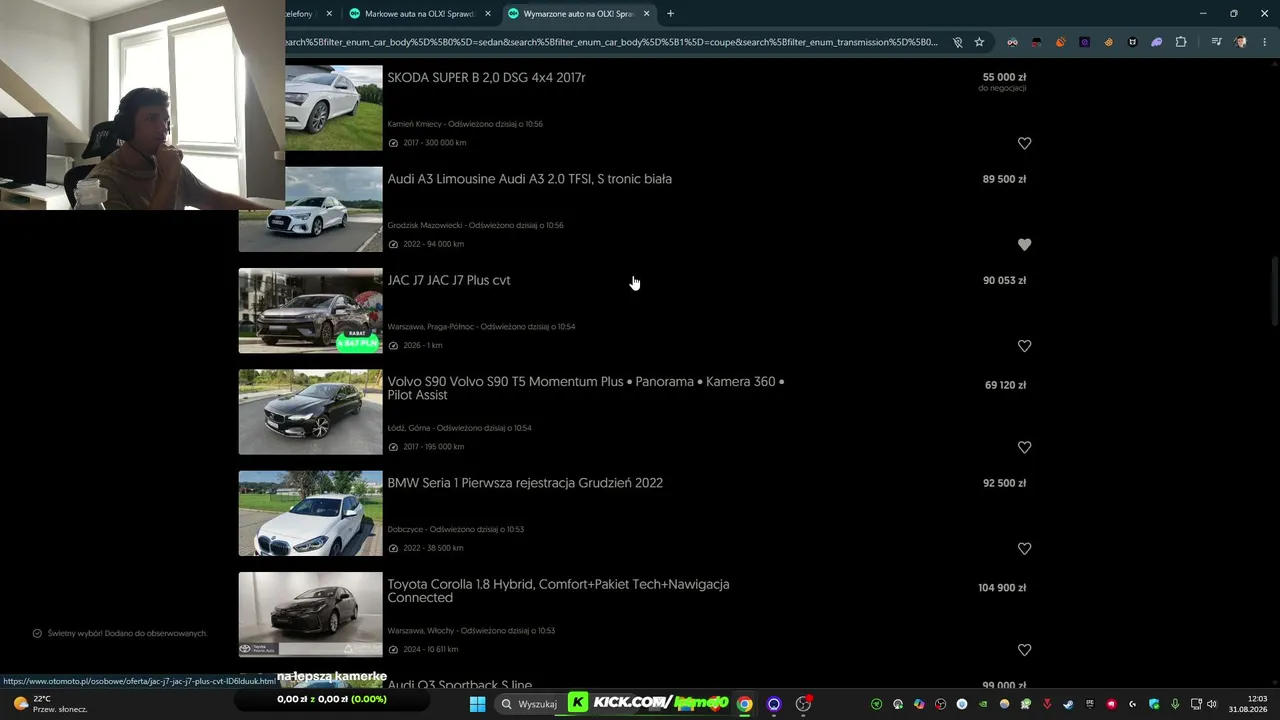Open the purple circle app in taskbar
The width and height of the screenshot is (1280, 720).
(774, 704)
